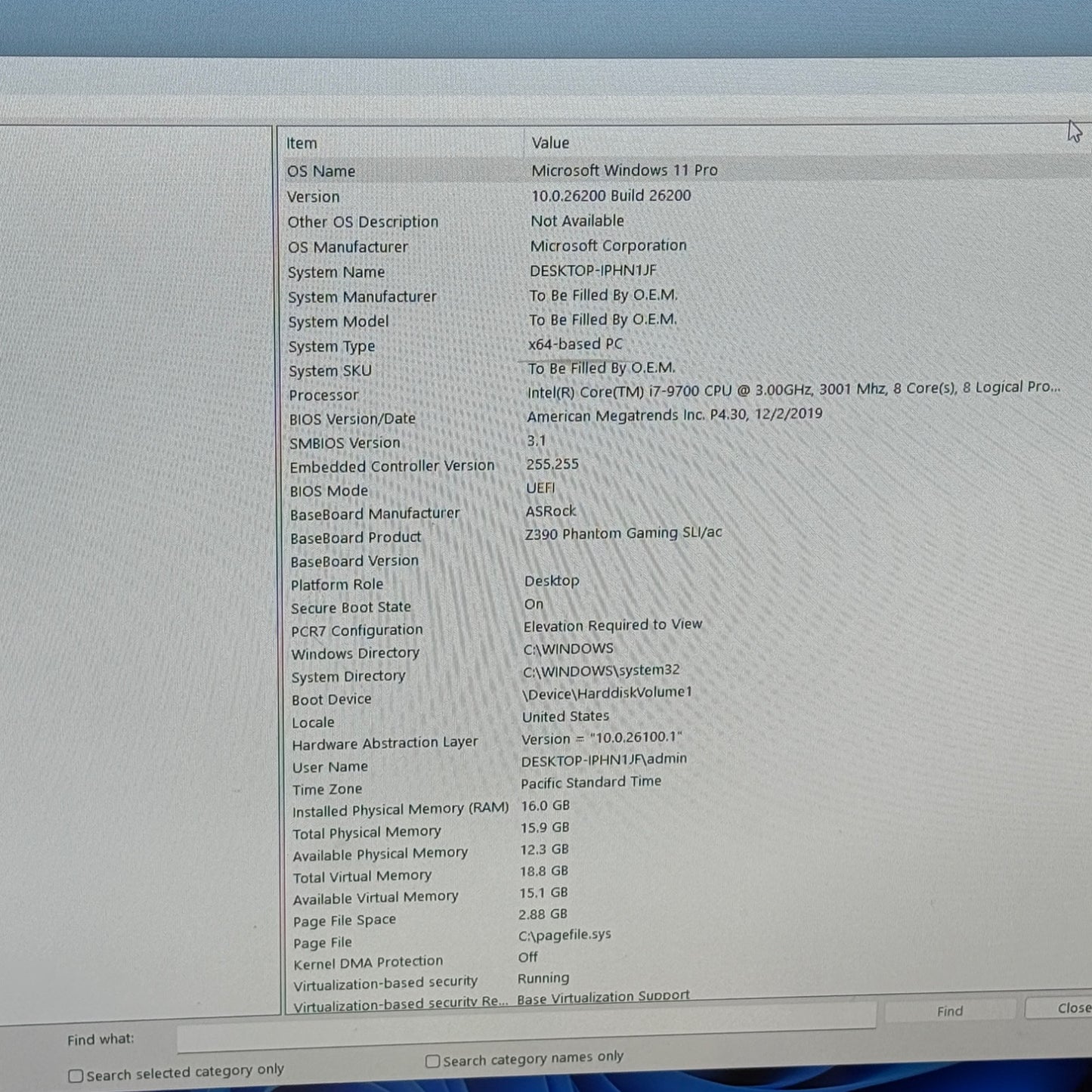Sort by the Item column header
Image resolution: width=1092 pixels, height=1092 pixels.
302,144
